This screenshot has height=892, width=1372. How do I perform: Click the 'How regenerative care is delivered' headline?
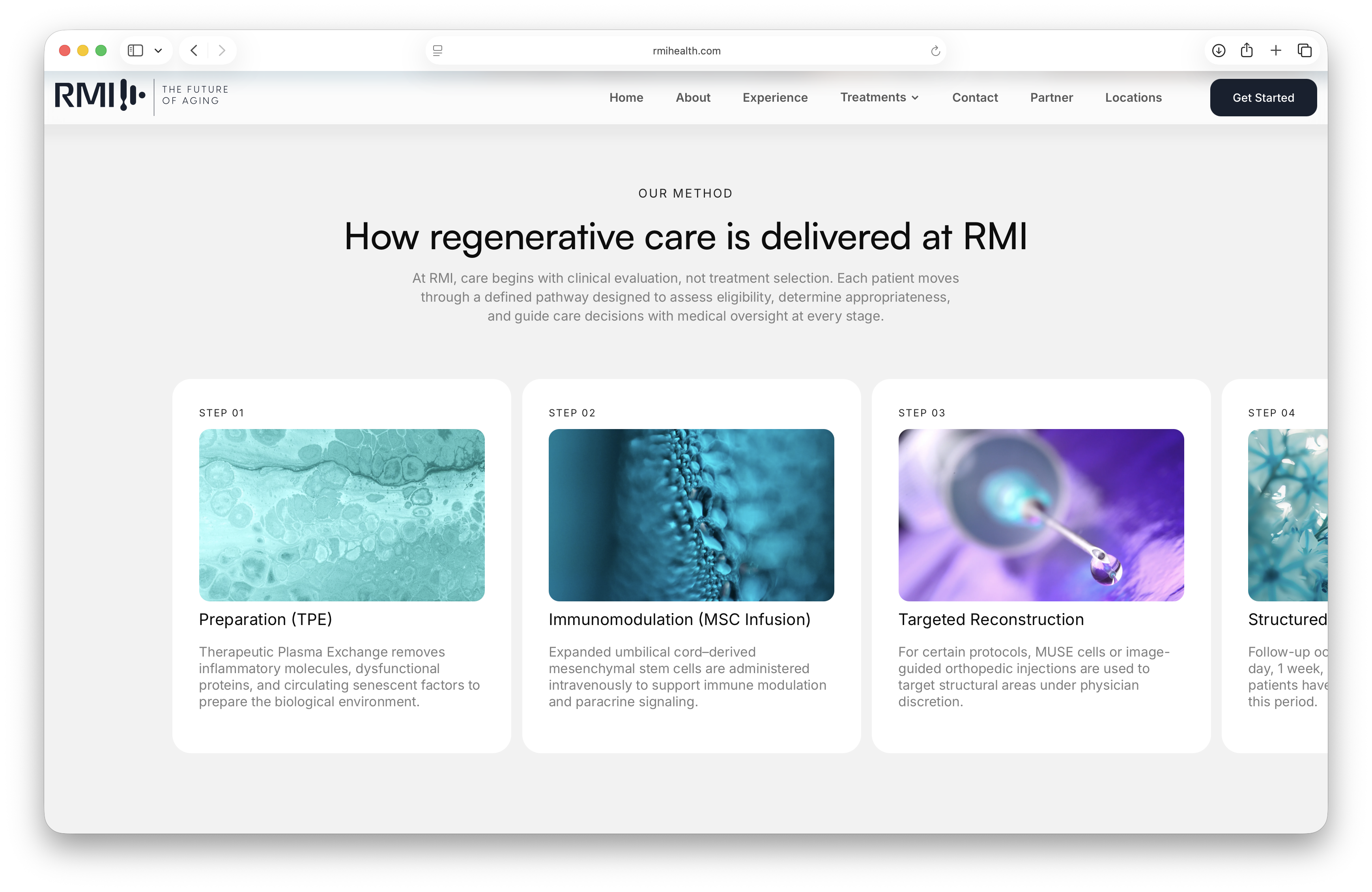pos(686,236)
